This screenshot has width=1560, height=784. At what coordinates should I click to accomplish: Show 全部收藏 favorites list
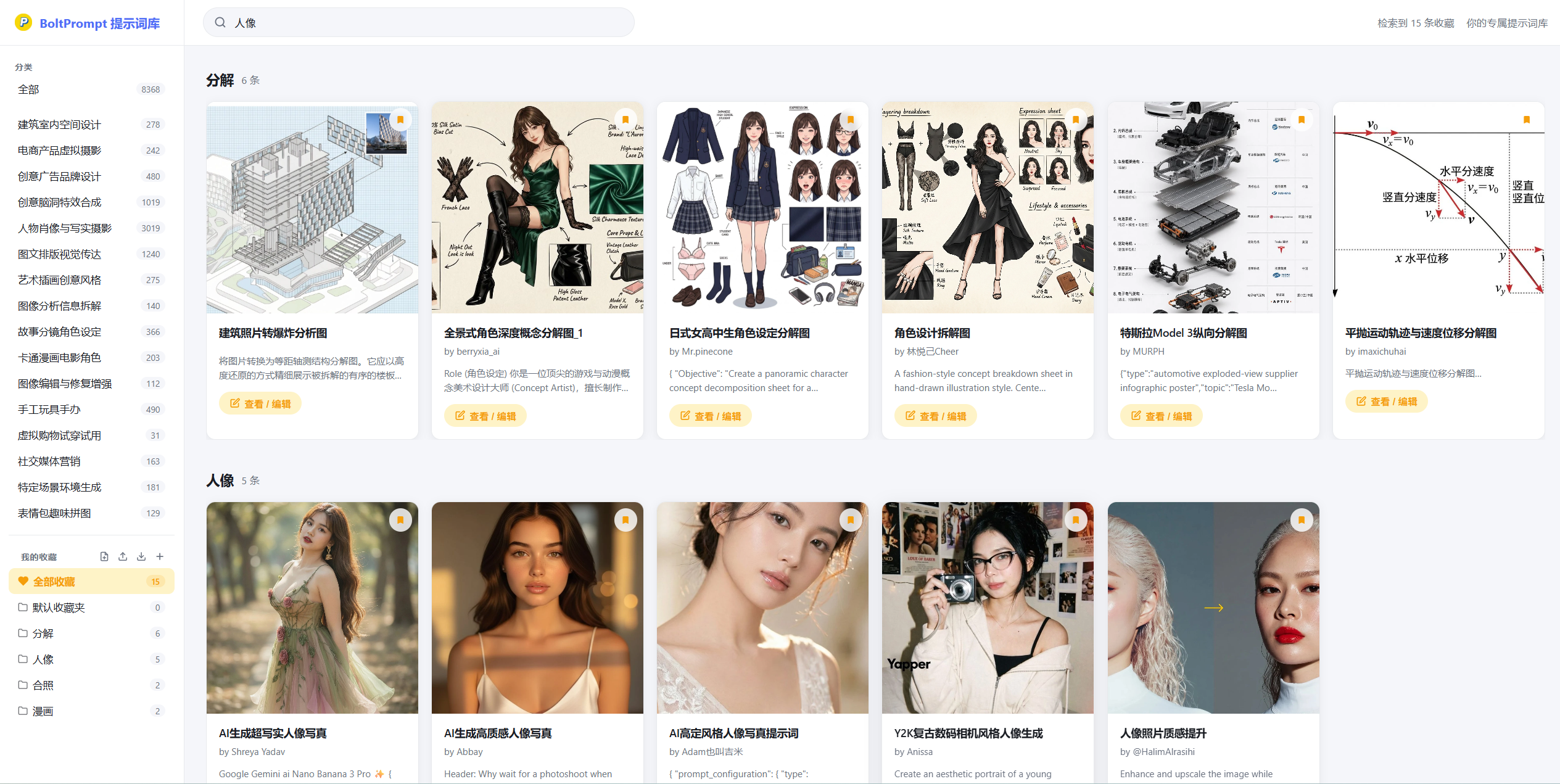91,582
